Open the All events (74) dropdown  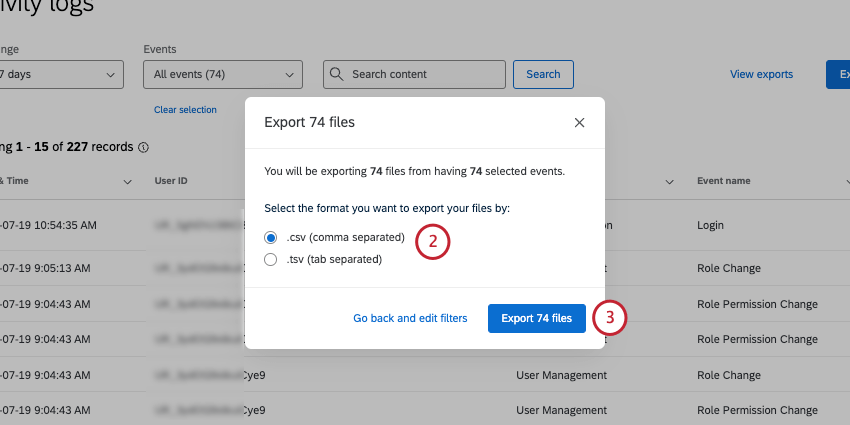[x=222, y=74]
